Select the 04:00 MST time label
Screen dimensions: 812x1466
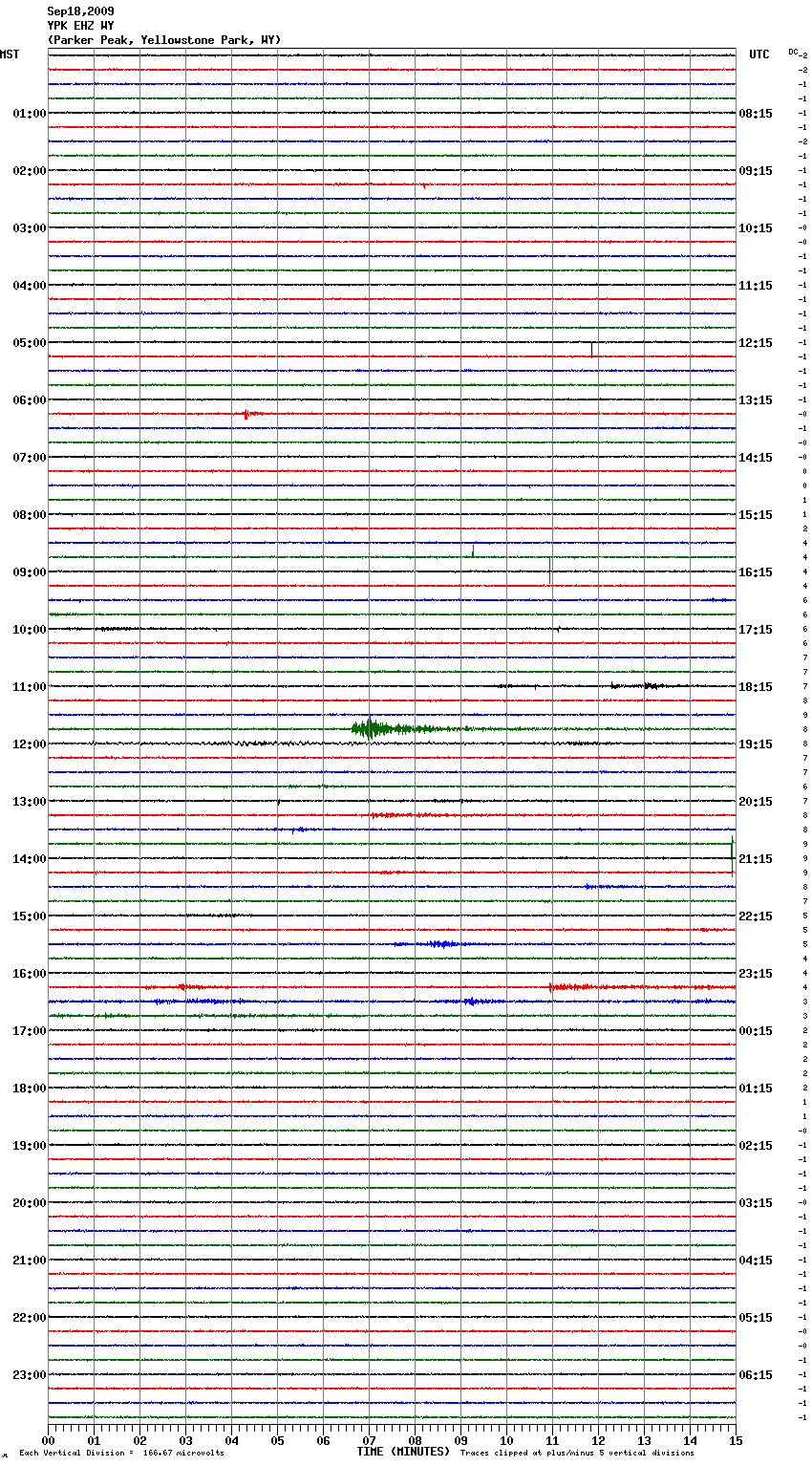[x=30, y=286]
